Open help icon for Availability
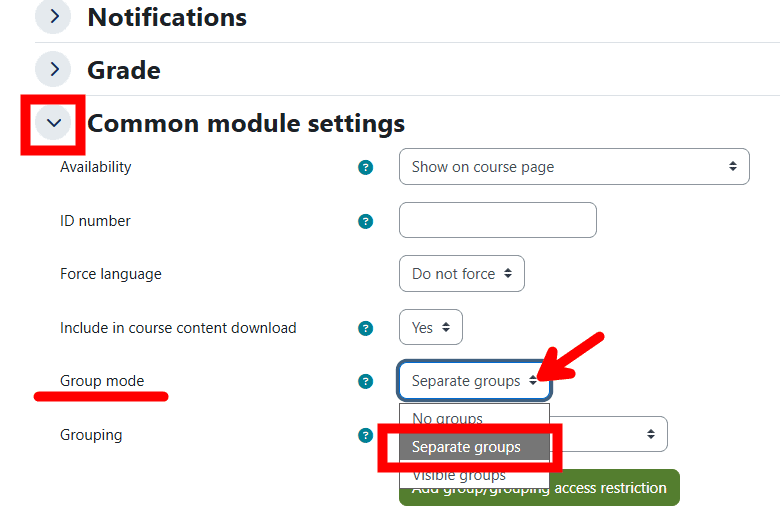The width and height of the screenshot is (780, 516). 366,167
